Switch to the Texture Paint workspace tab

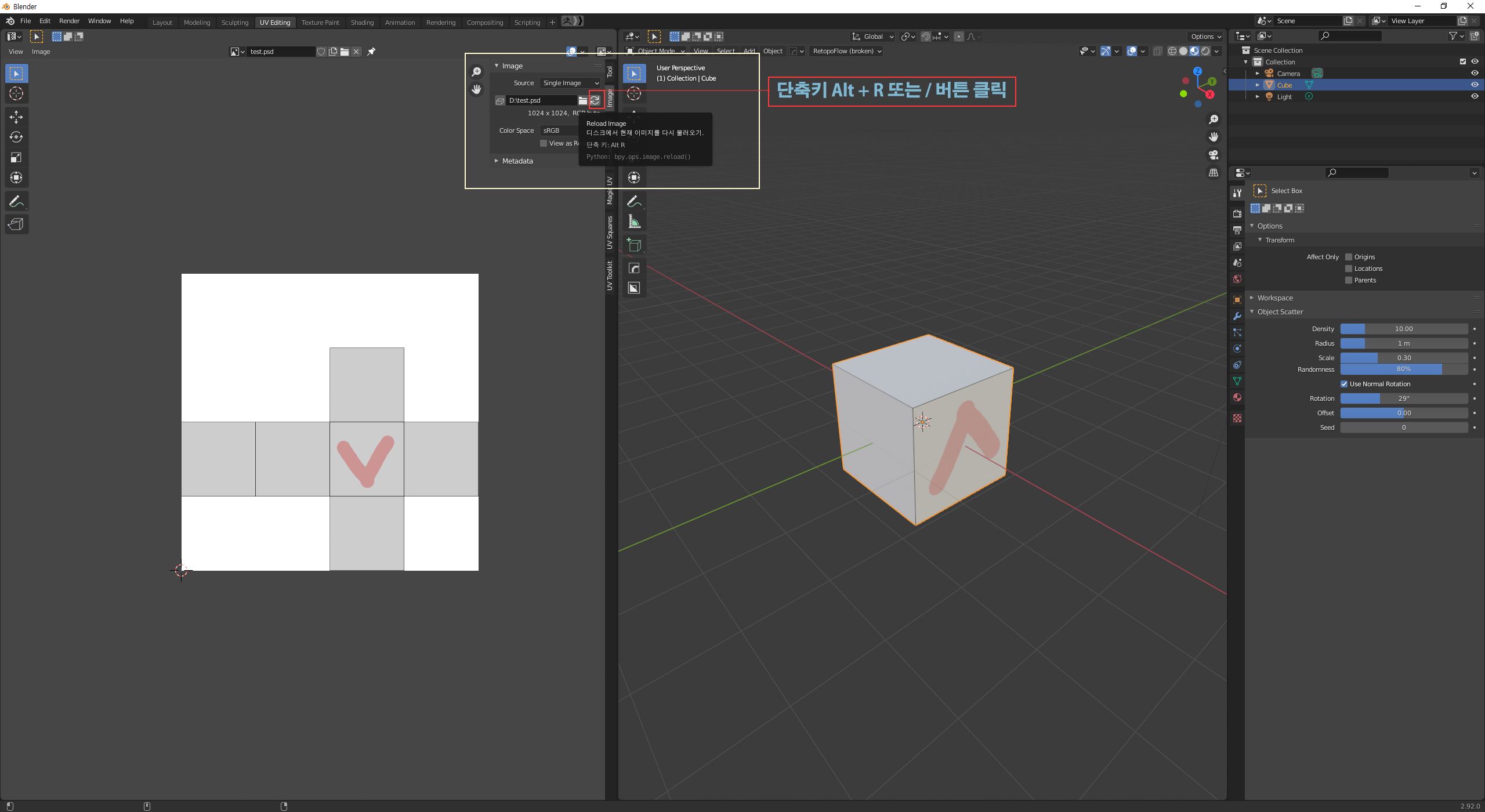point(320,23)
